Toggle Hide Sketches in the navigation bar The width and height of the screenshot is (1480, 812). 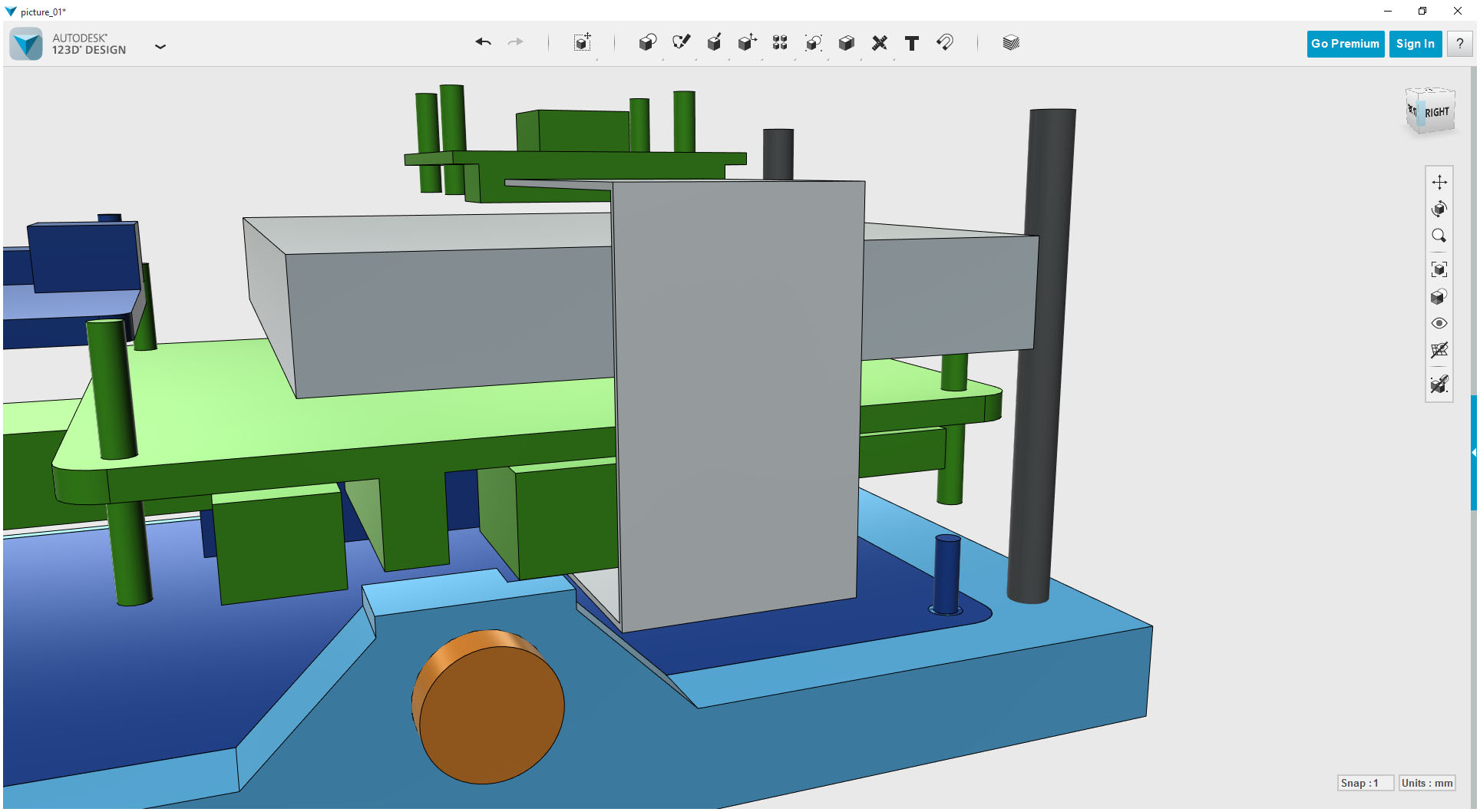click(1439, 385)
